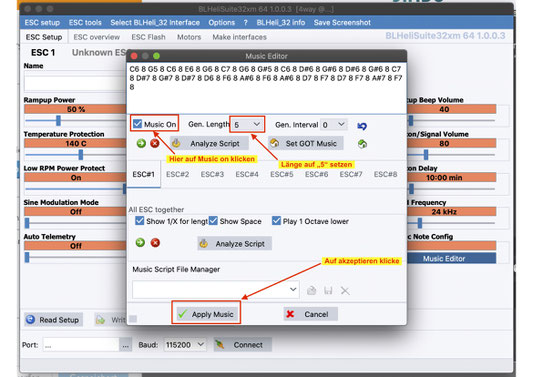Click the Apply Music button
Screen dimensions: 533x377
206,314
